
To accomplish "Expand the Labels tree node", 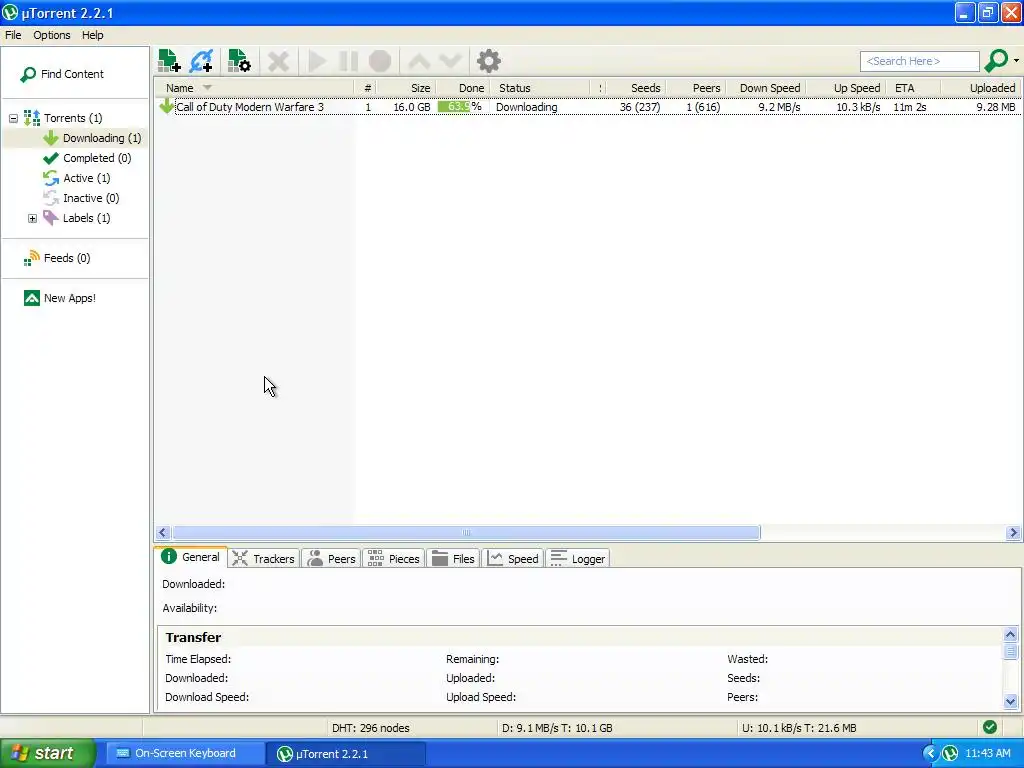I will (32, 218).
